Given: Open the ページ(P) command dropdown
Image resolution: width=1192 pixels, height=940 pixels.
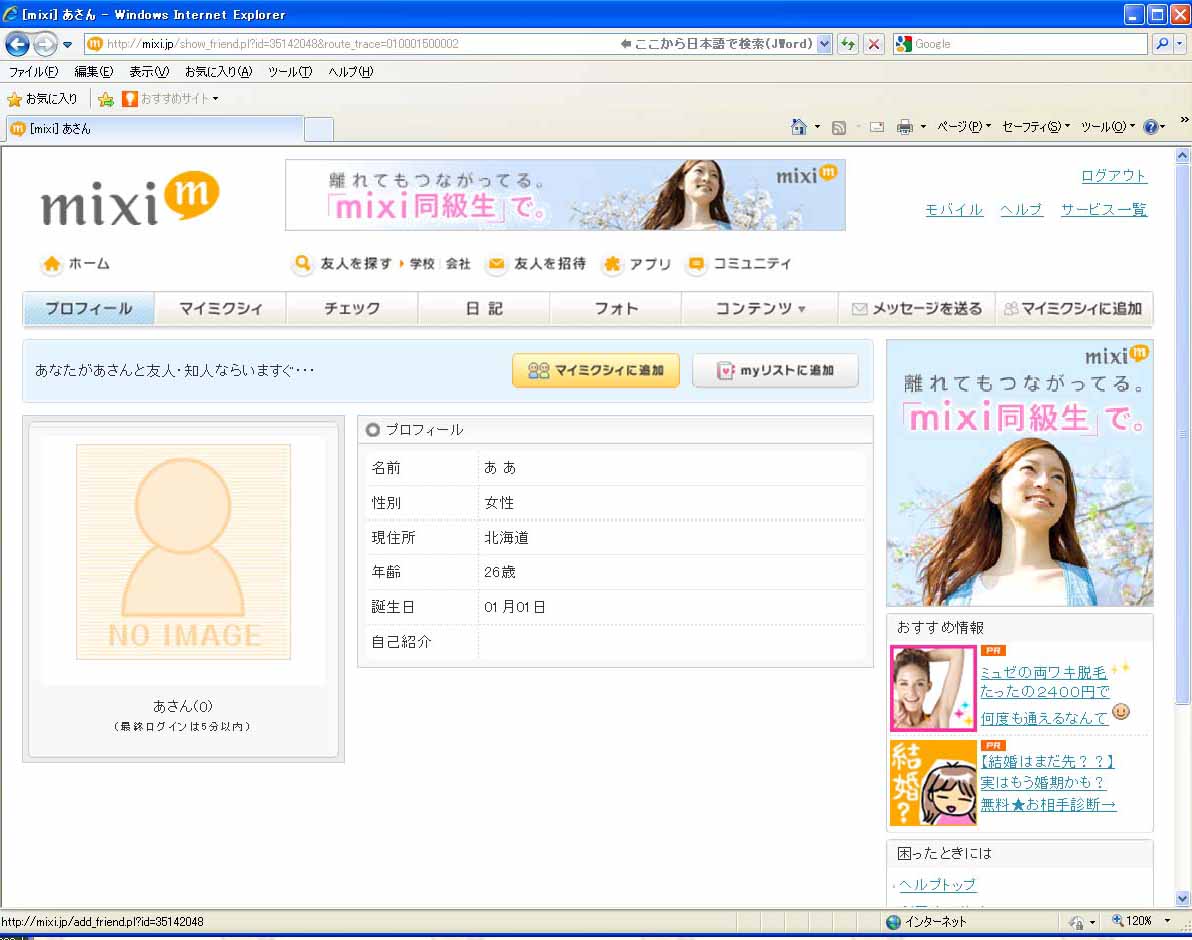Looking at the screenshot, I should tap(964, 127).
